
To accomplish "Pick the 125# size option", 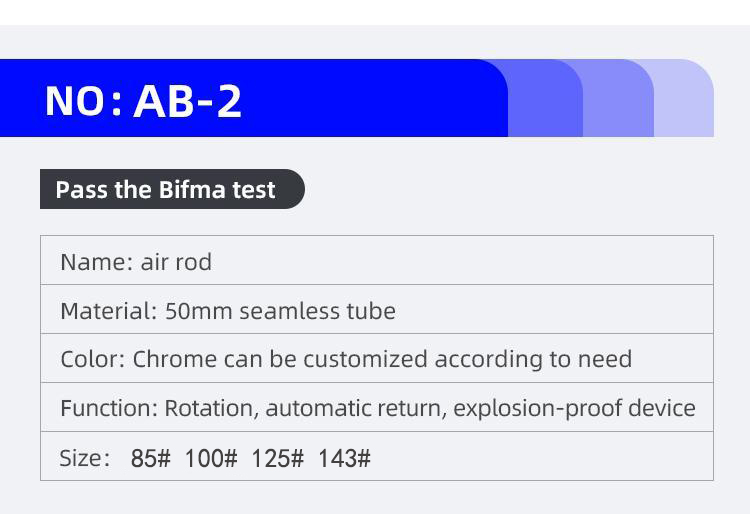I will click(277, 459).
